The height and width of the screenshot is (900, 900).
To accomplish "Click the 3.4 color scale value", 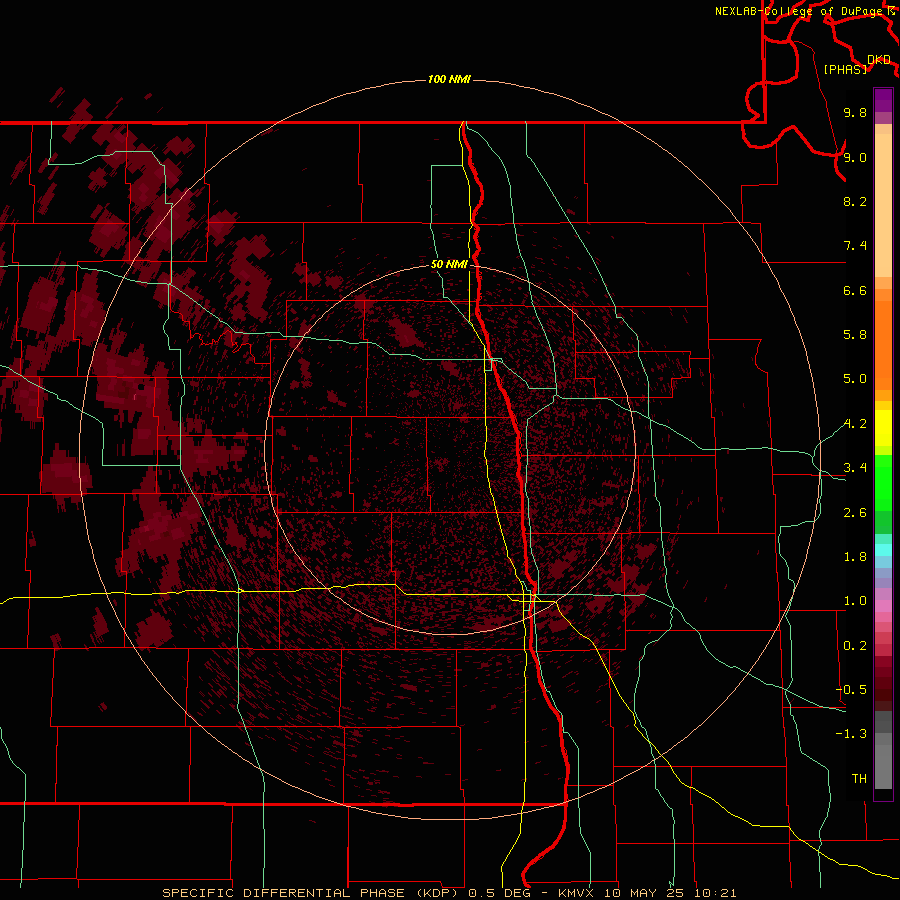I will pos(855,468).
